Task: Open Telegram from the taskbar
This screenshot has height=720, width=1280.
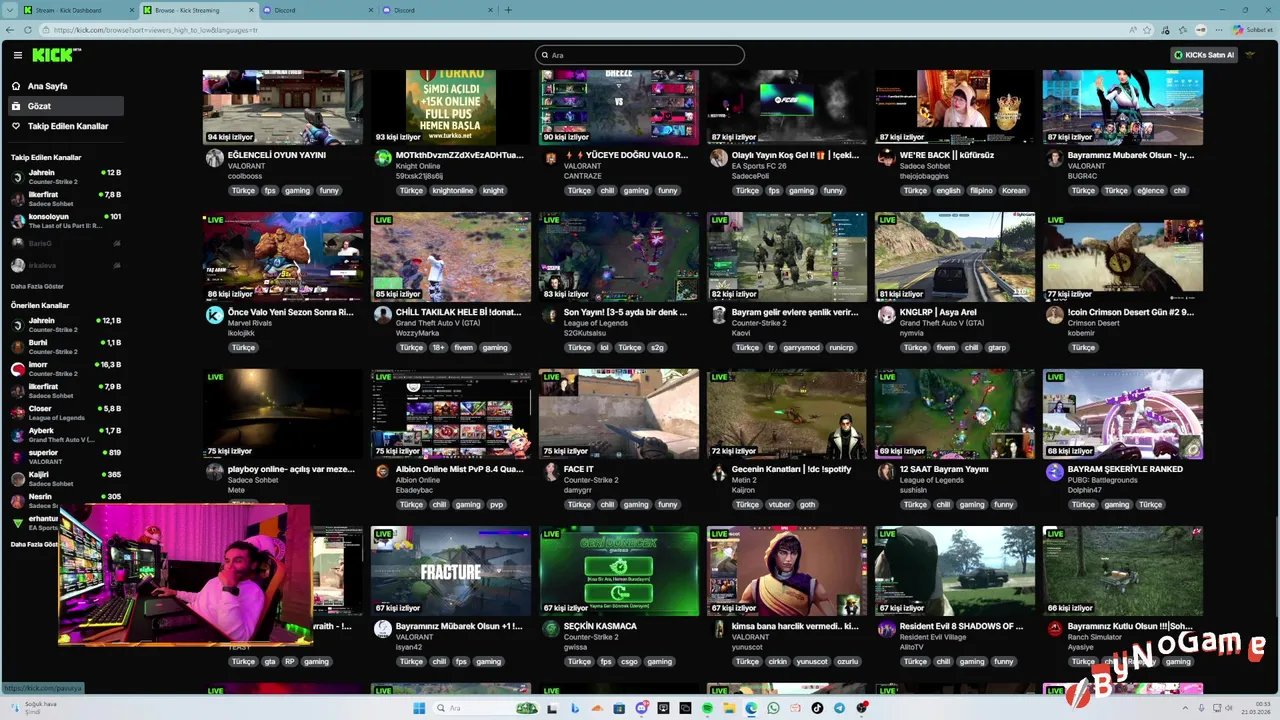Action: pos(839,708)
